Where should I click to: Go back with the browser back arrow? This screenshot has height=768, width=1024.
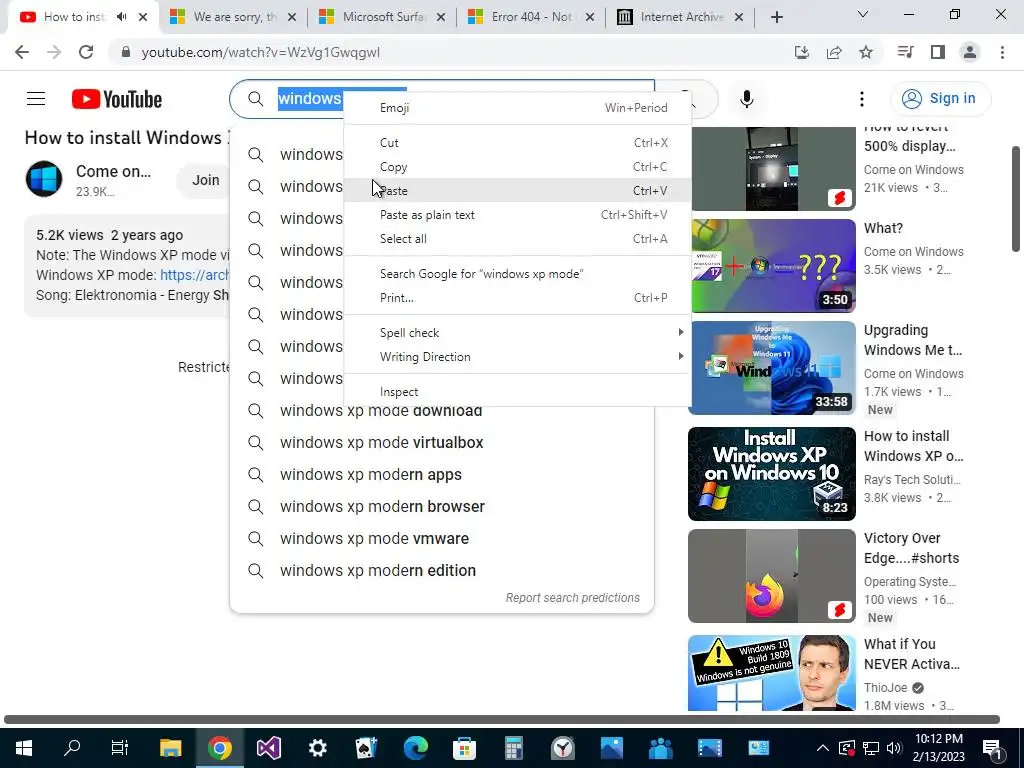pyautogui.click(x=22, y=52)
